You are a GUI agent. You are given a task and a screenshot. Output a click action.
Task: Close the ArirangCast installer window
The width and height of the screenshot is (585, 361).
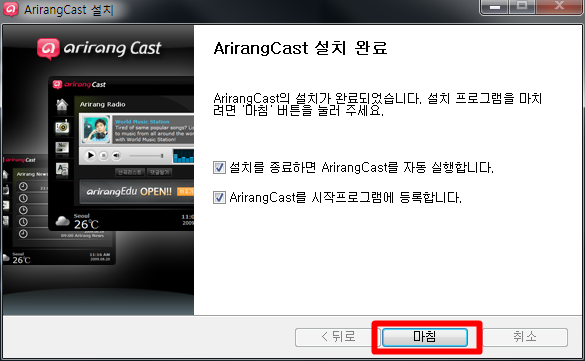[559, 7]
